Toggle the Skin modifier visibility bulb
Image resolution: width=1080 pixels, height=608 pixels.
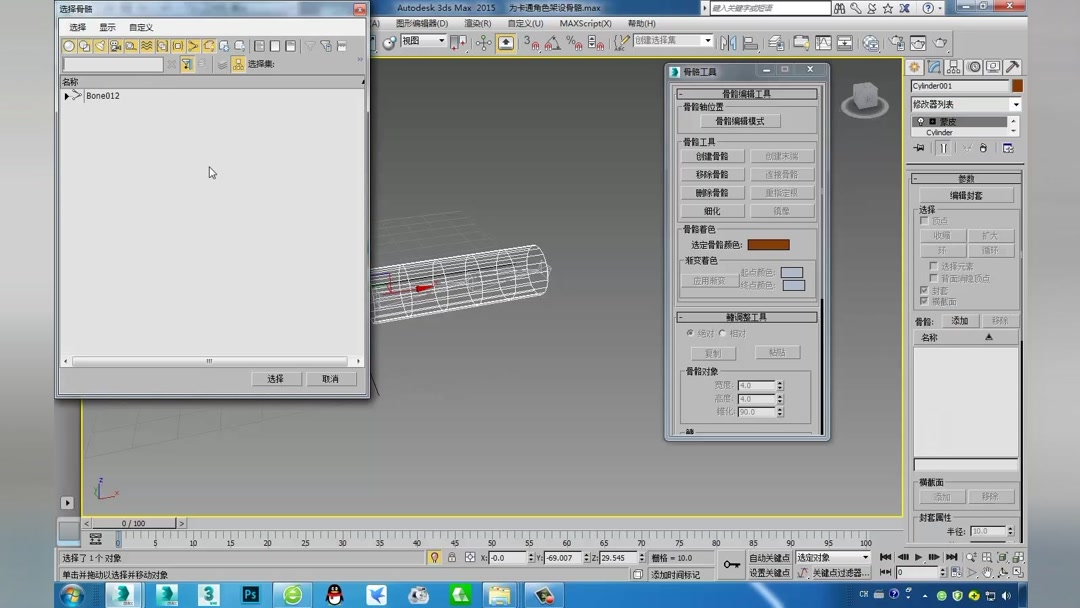pos(921,122)
